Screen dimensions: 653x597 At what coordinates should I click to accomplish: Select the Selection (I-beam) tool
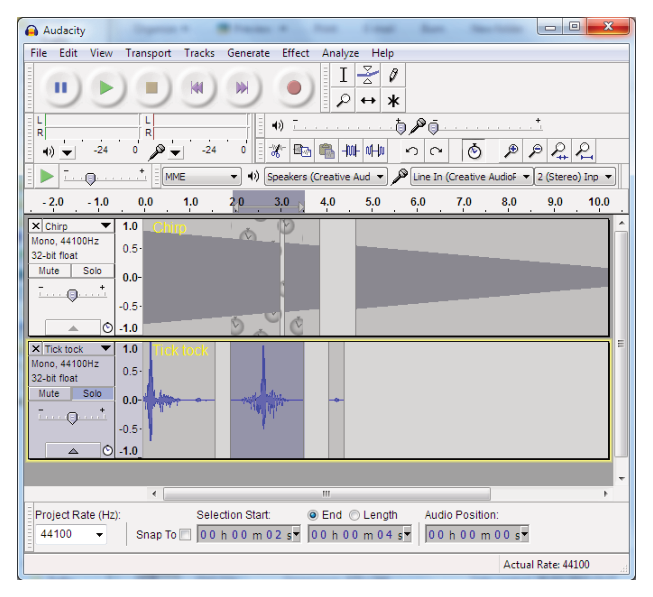(343, 75)
